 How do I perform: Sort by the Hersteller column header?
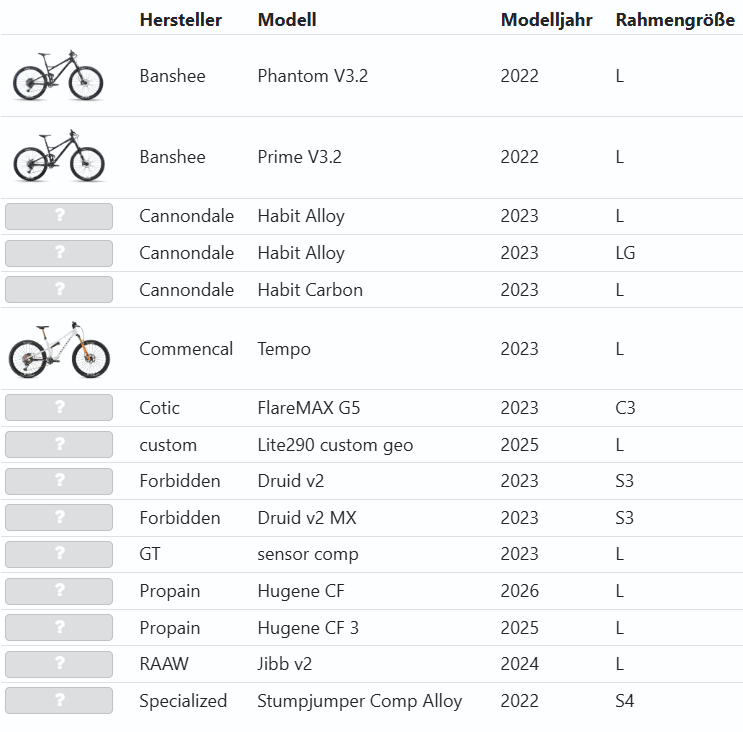click(180, 20)
